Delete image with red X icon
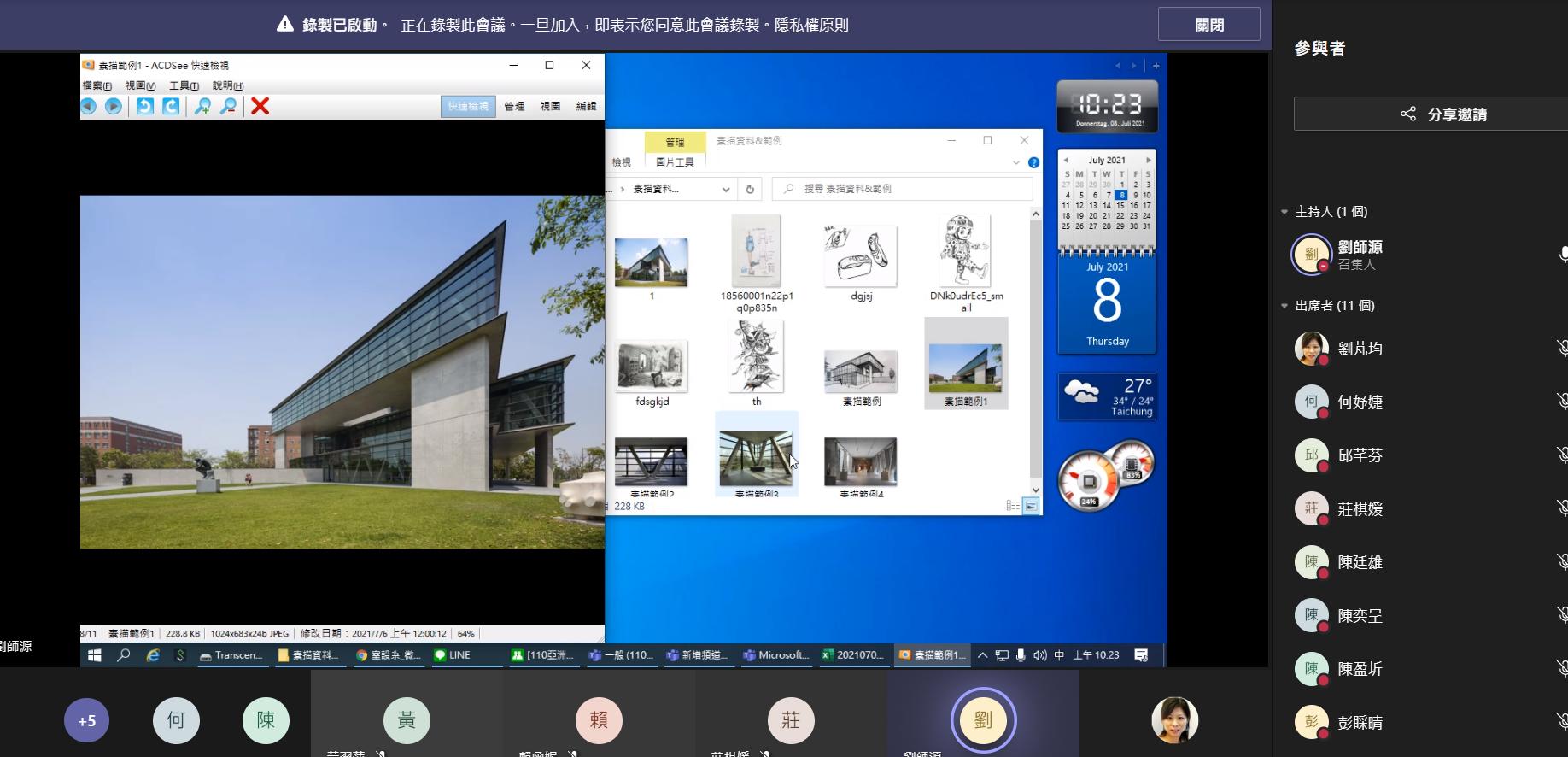The height and width of the screenshot is (757, 1568). pyautogui.click(x=260, y=106)
